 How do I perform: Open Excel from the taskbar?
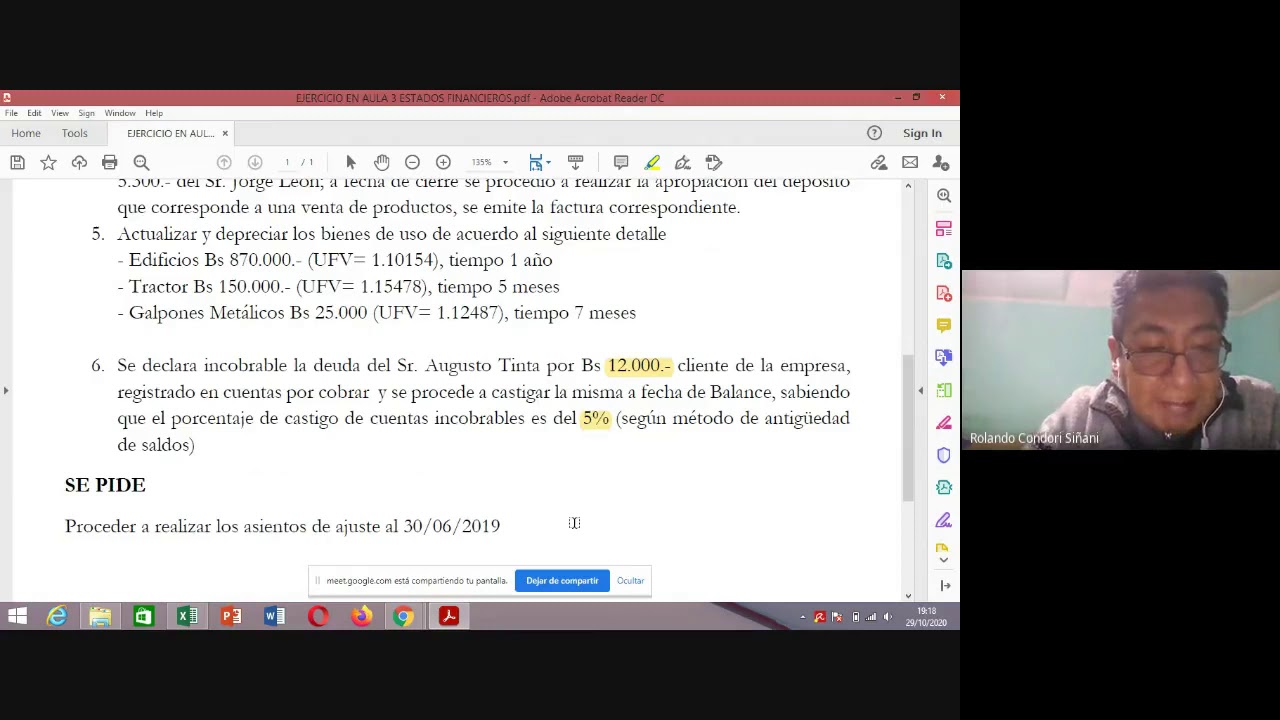(187, 616)
